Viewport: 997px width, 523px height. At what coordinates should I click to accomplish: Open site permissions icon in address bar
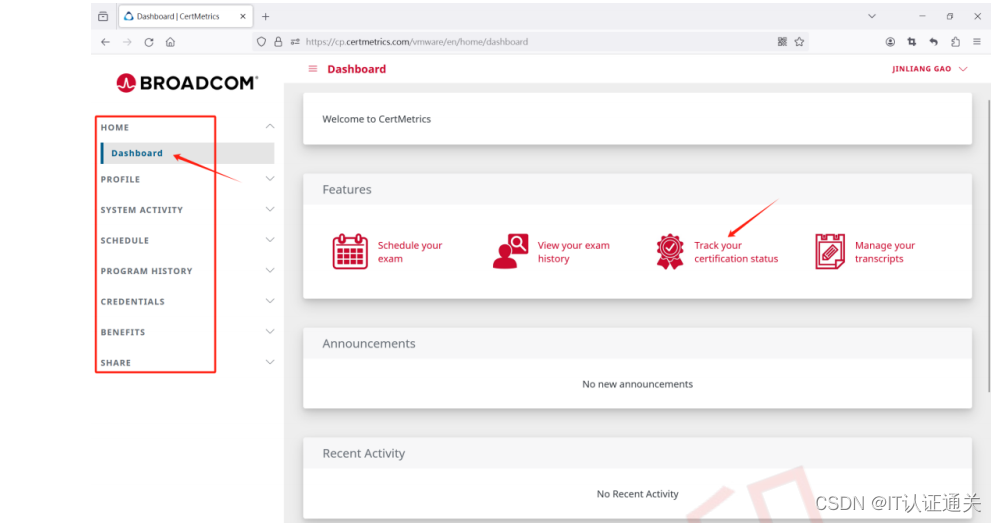click(x=295, y=42)
